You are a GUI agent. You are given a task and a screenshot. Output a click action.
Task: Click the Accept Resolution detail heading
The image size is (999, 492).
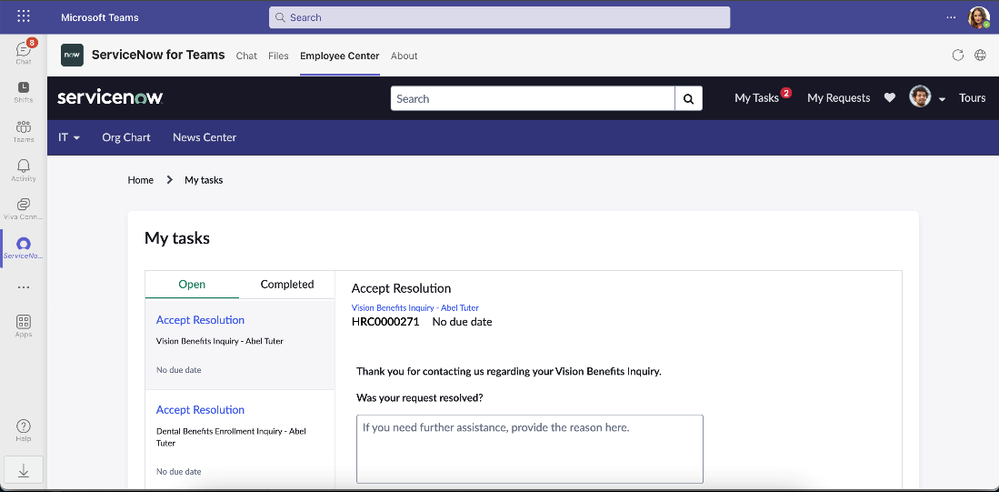tap(401, 289)
